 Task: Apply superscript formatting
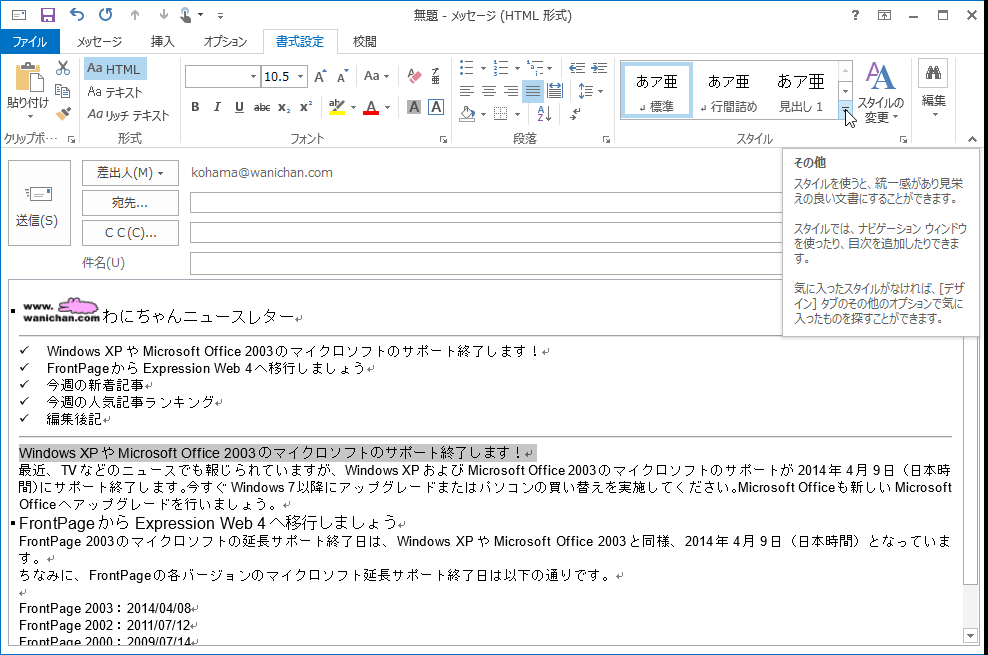[306, 107]
